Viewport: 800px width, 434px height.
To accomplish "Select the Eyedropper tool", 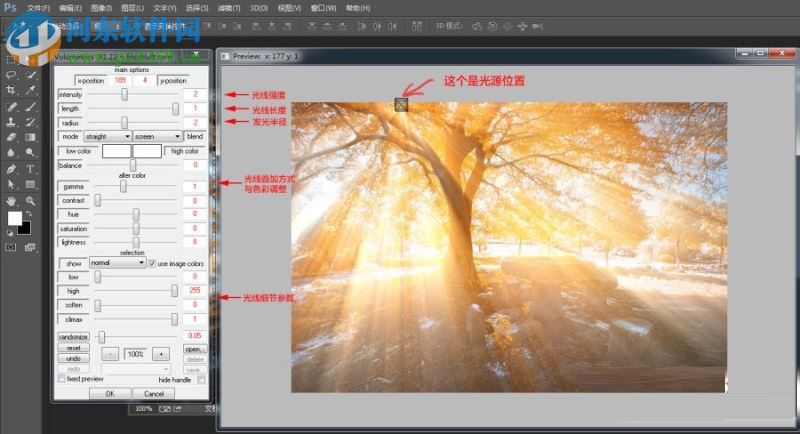I will coord(31,90).
